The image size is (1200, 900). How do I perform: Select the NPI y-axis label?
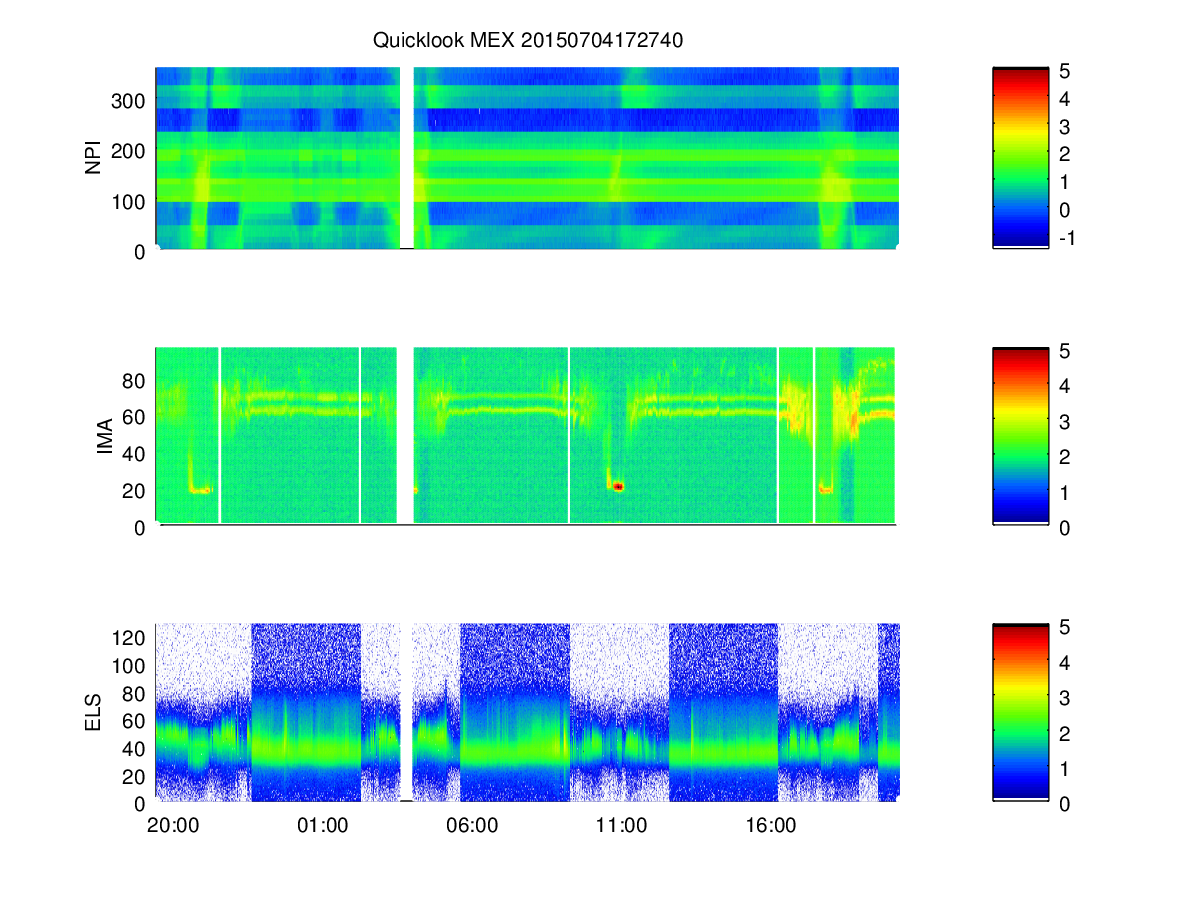tap(94, 160)
